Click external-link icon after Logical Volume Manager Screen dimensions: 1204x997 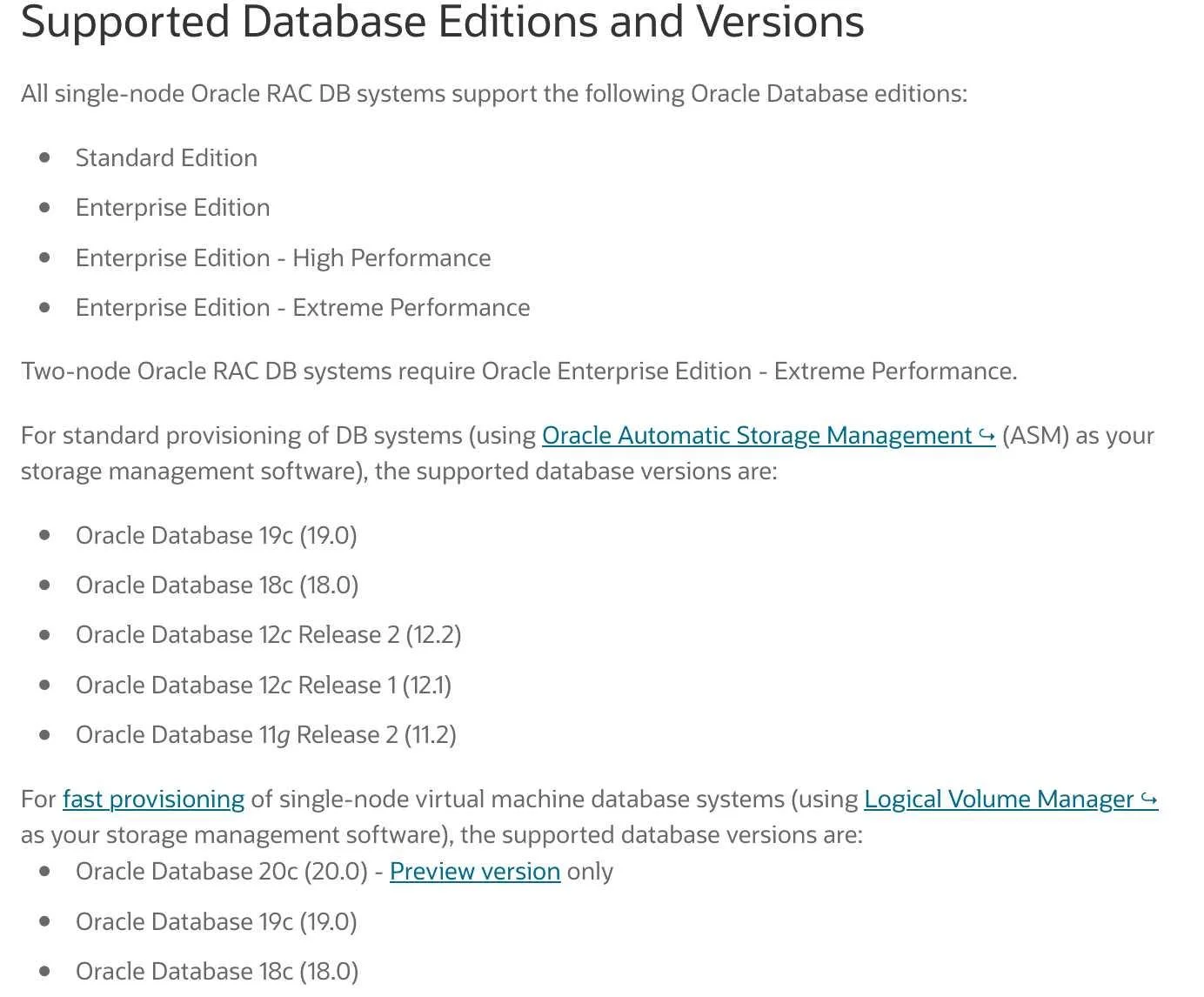click(x=1149, y=799)
